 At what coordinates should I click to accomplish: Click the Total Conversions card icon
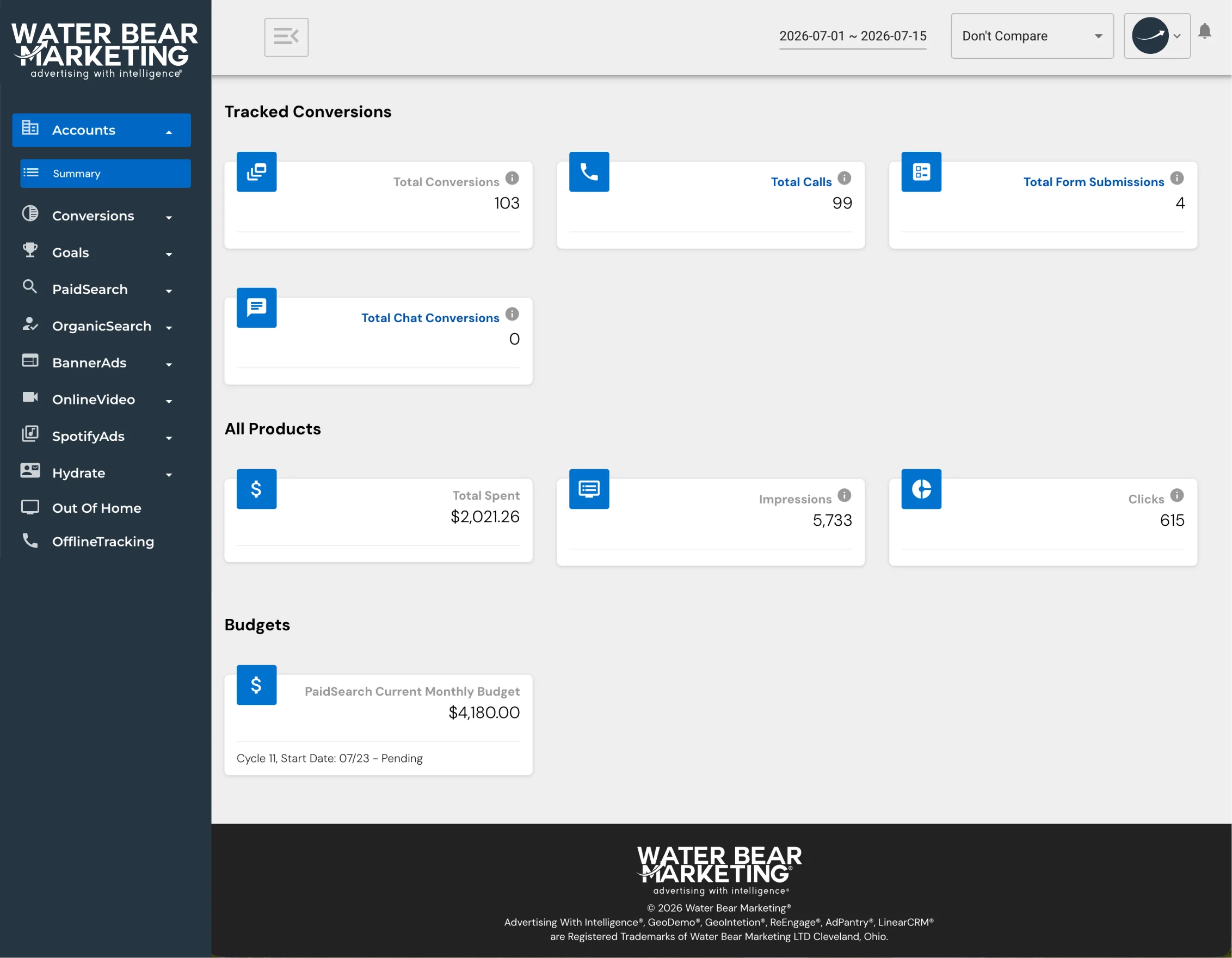[257, 172]
